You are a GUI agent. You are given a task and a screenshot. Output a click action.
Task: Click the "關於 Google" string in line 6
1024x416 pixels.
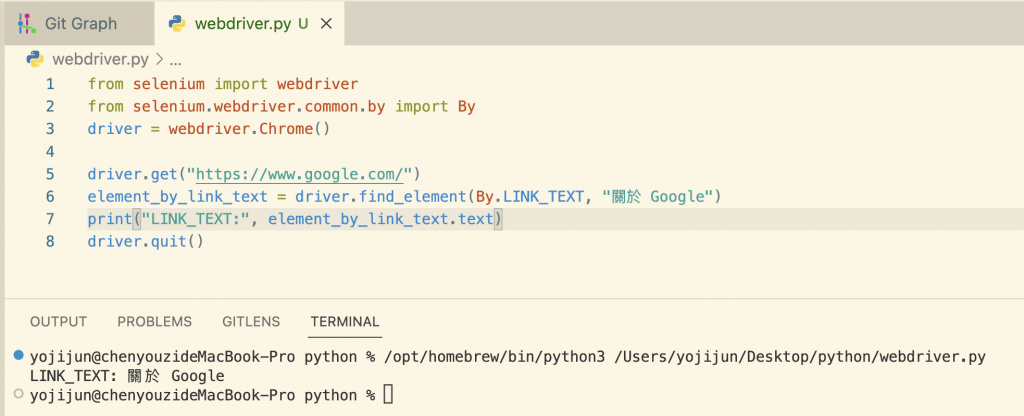tap(657, 197)
